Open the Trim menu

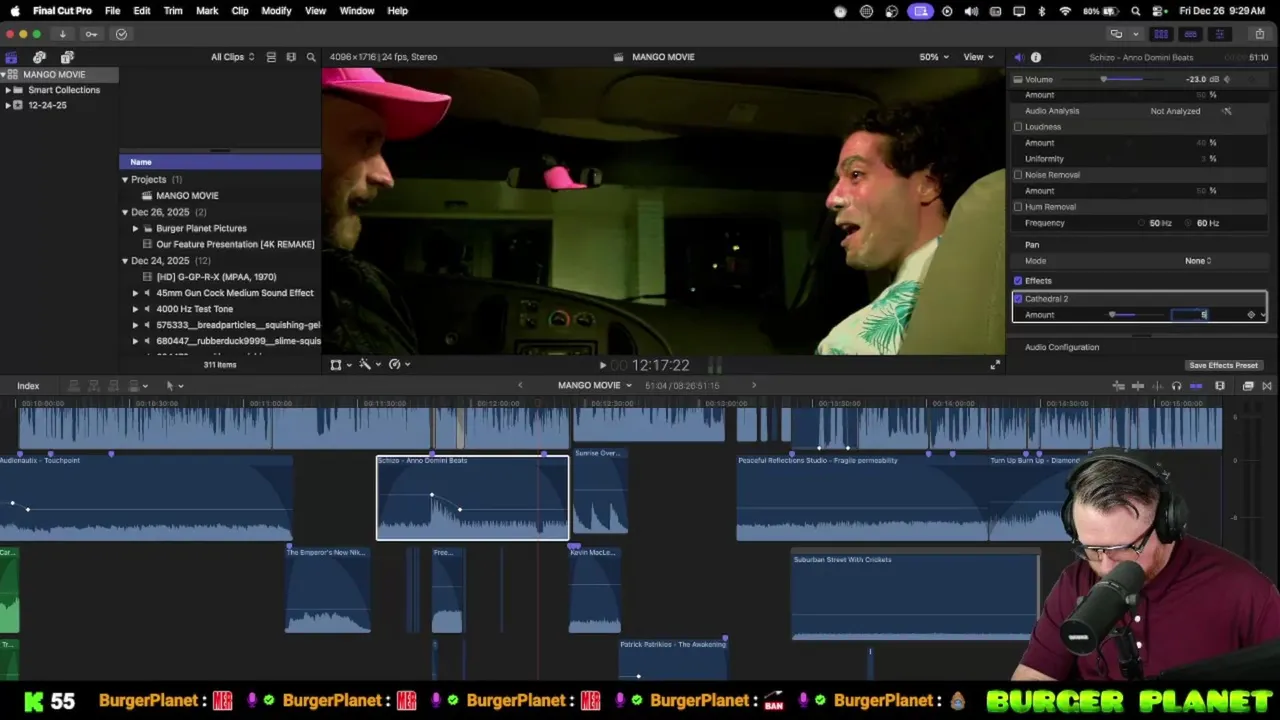(173, 11)
